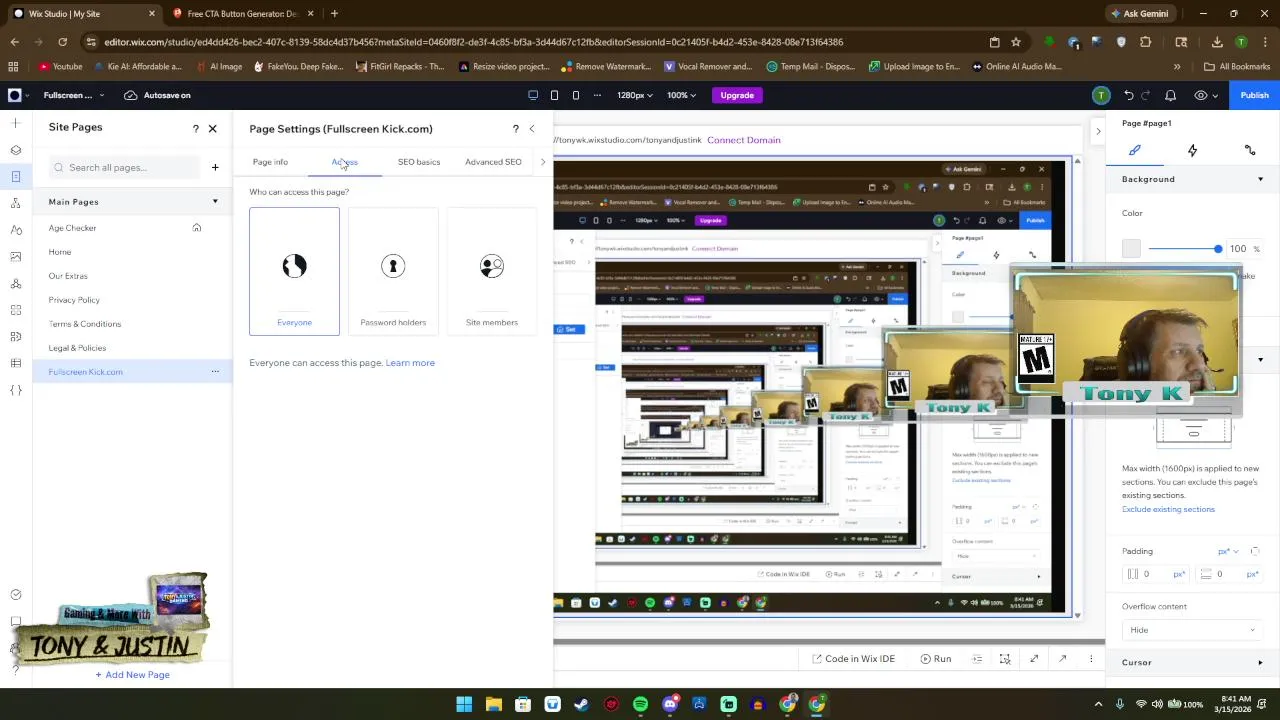This screenshot has height=720, width=1280.
Task: Switch to Advanced SEO tab
Action: [x=493, y=162]
